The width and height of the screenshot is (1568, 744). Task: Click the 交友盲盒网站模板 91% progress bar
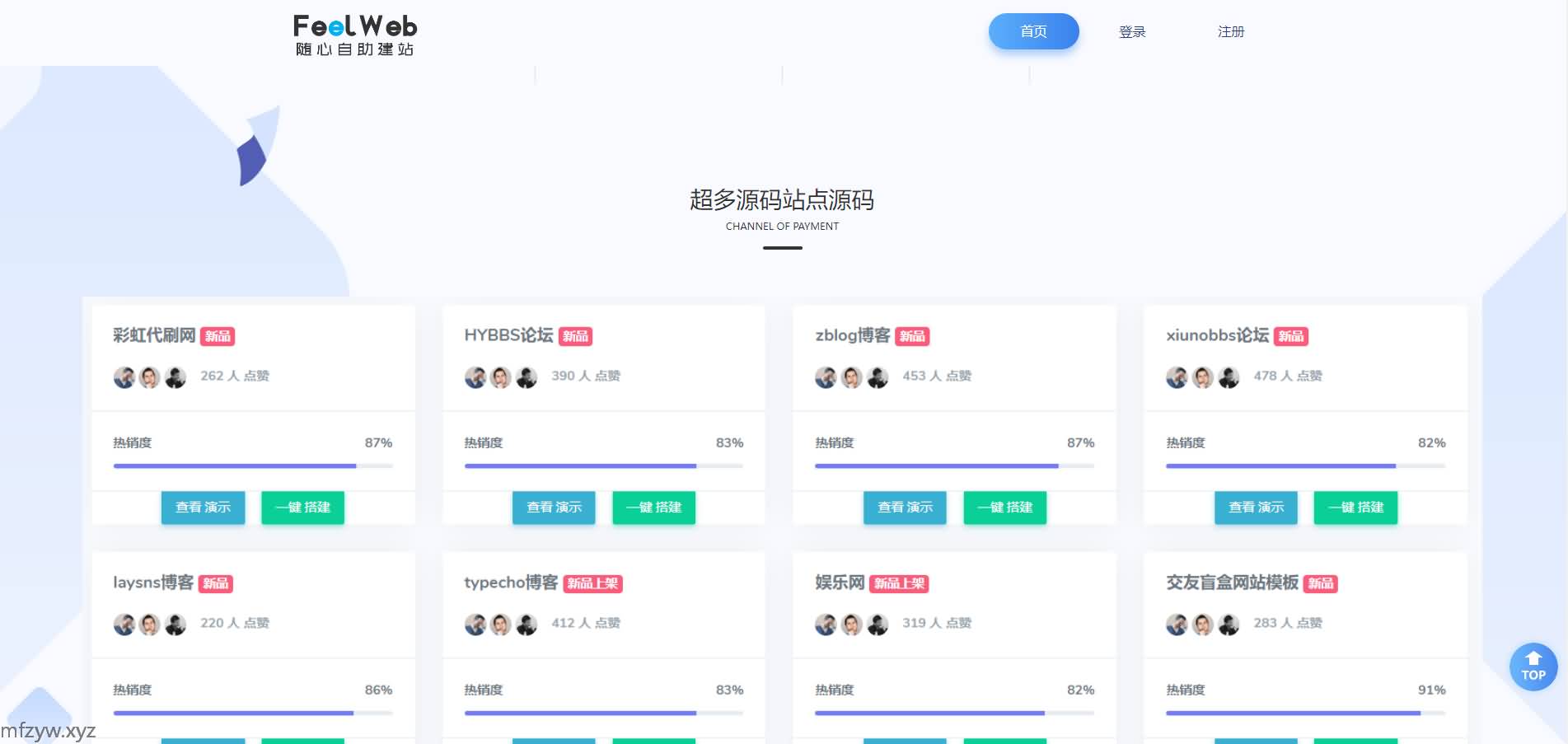point(1305,714)
